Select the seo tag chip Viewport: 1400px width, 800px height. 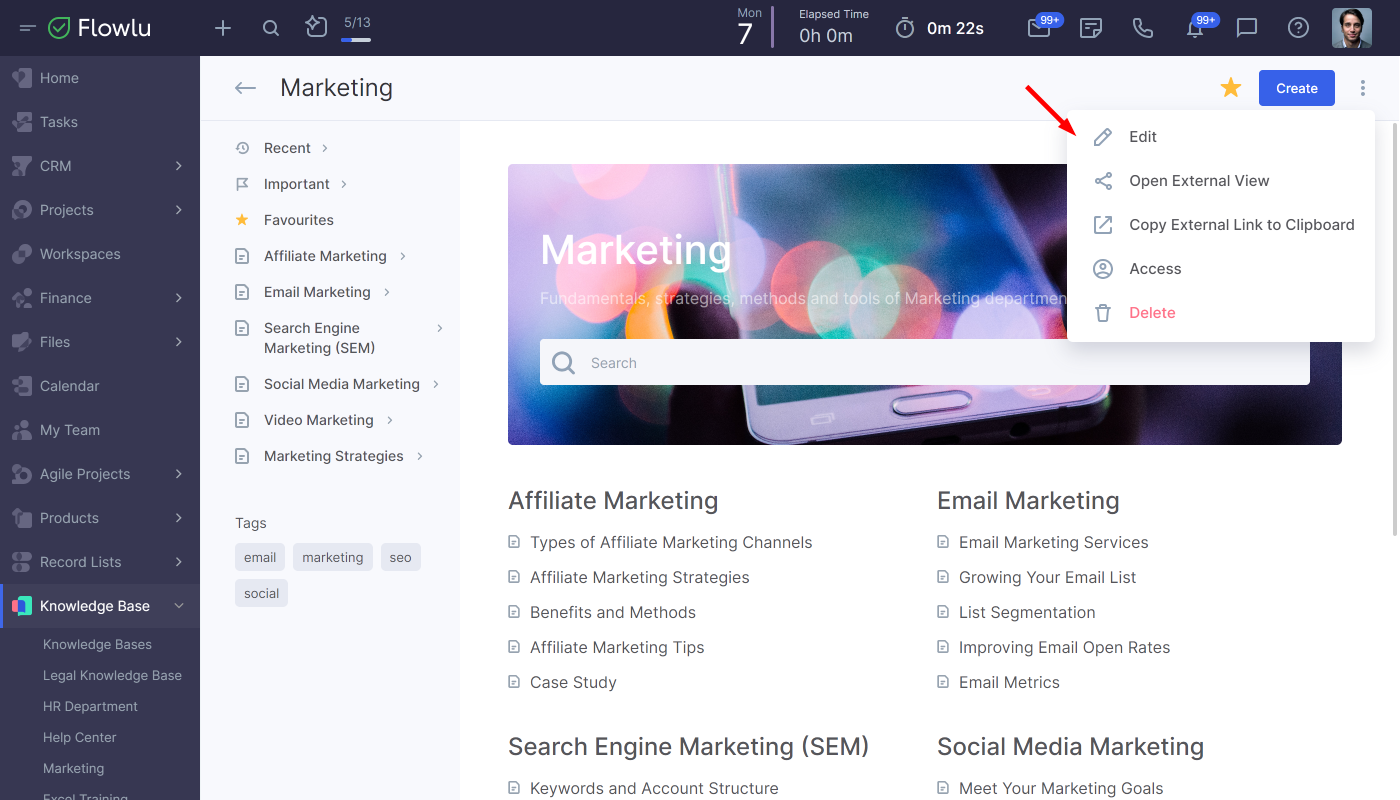401,557
